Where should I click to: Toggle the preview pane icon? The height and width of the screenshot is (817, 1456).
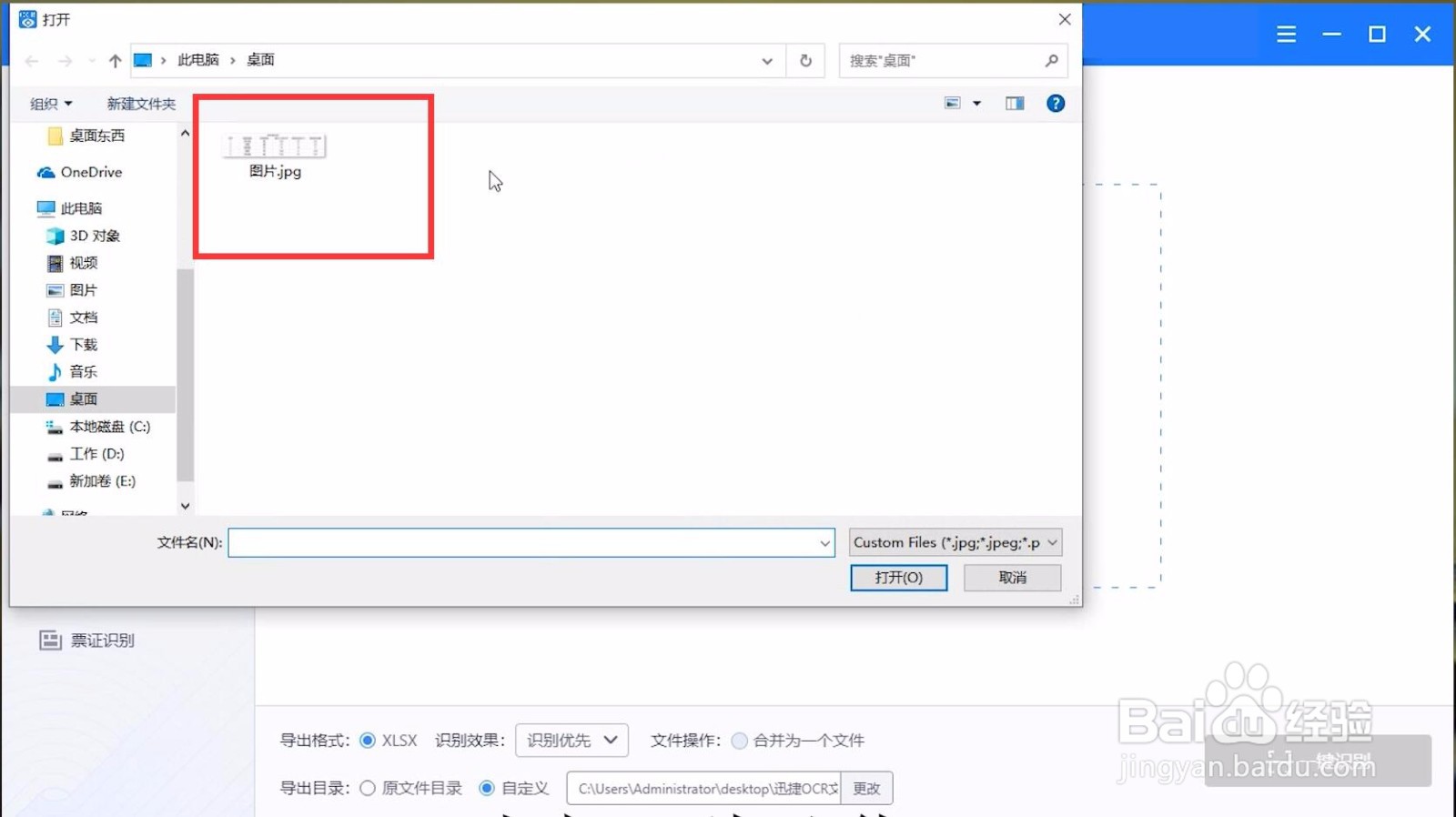point(1015,104)
